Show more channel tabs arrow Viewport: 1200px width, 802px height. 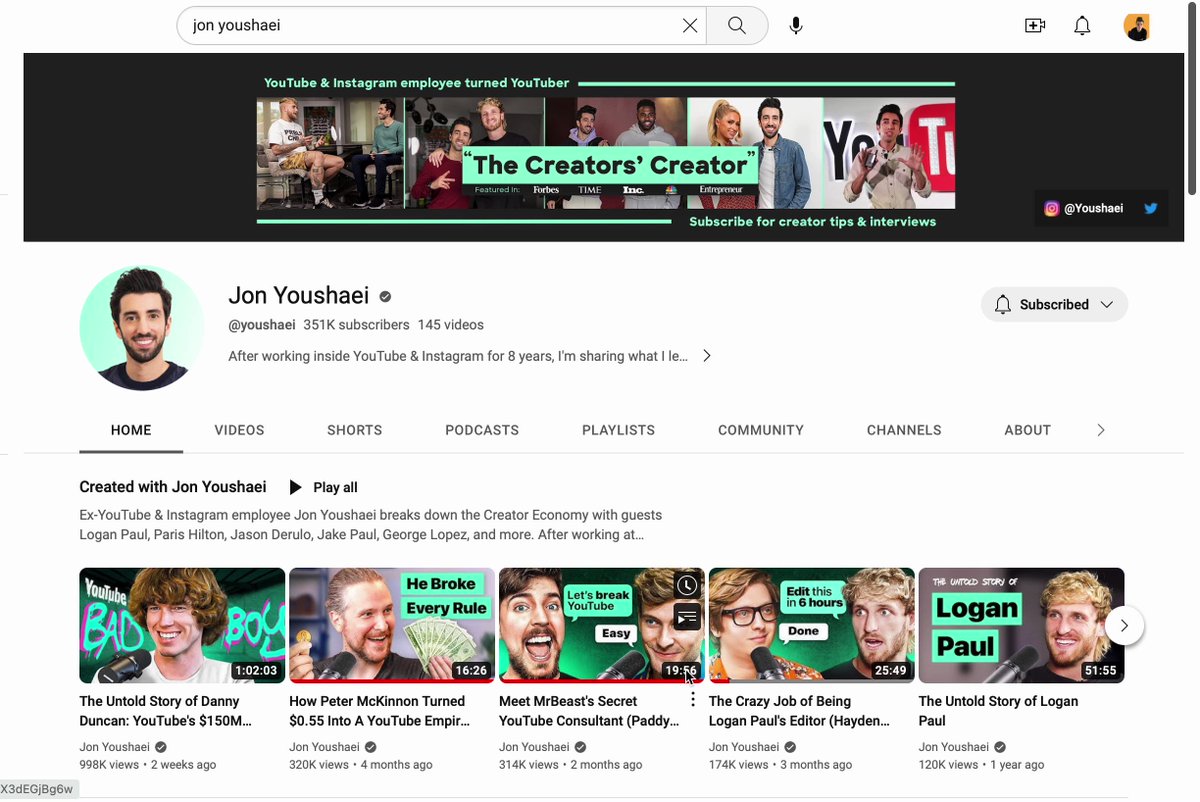tap(1101, 430)
